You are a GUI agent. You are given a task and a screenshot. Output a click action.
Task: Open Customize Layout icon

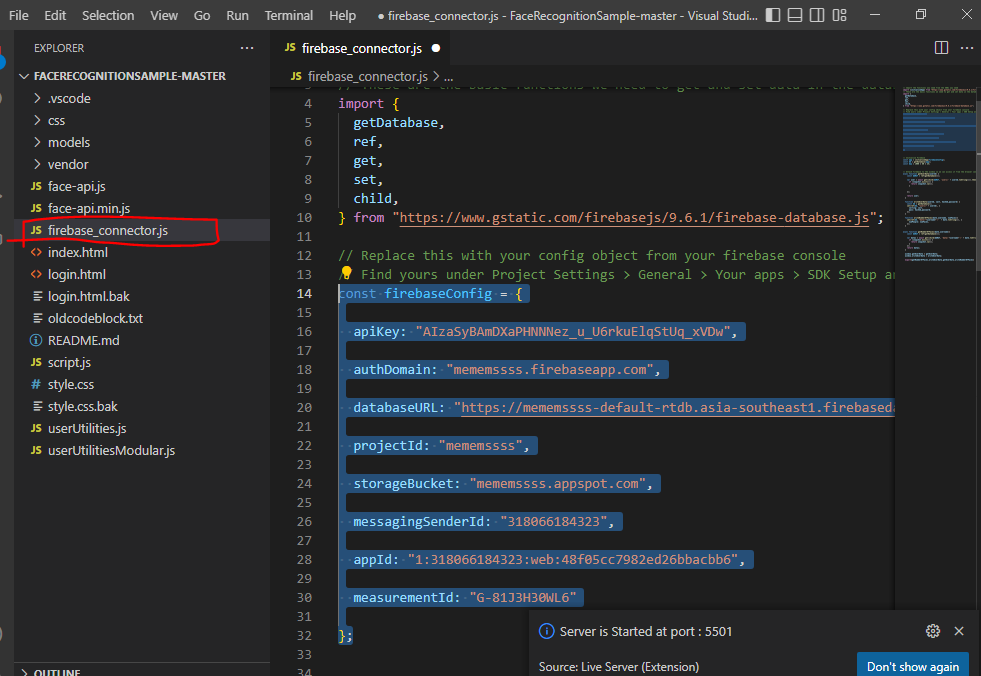click(840, 15)
